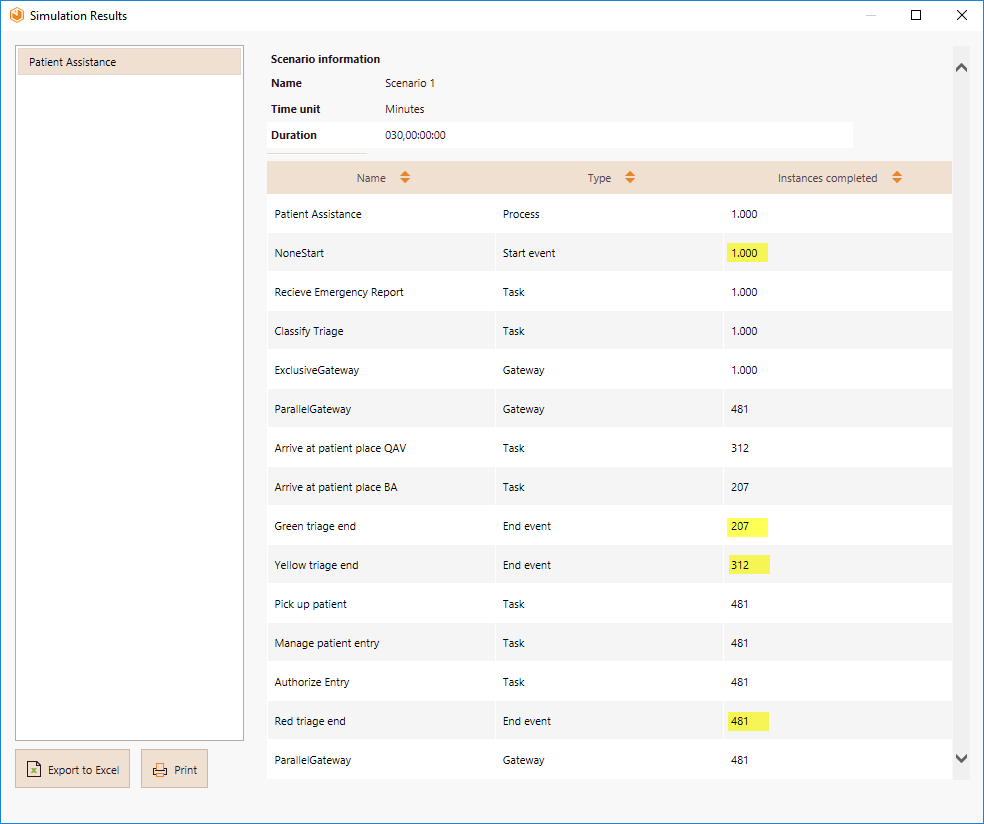Maximize the Simulation Results window
The image size is (984, 824).
916,15
